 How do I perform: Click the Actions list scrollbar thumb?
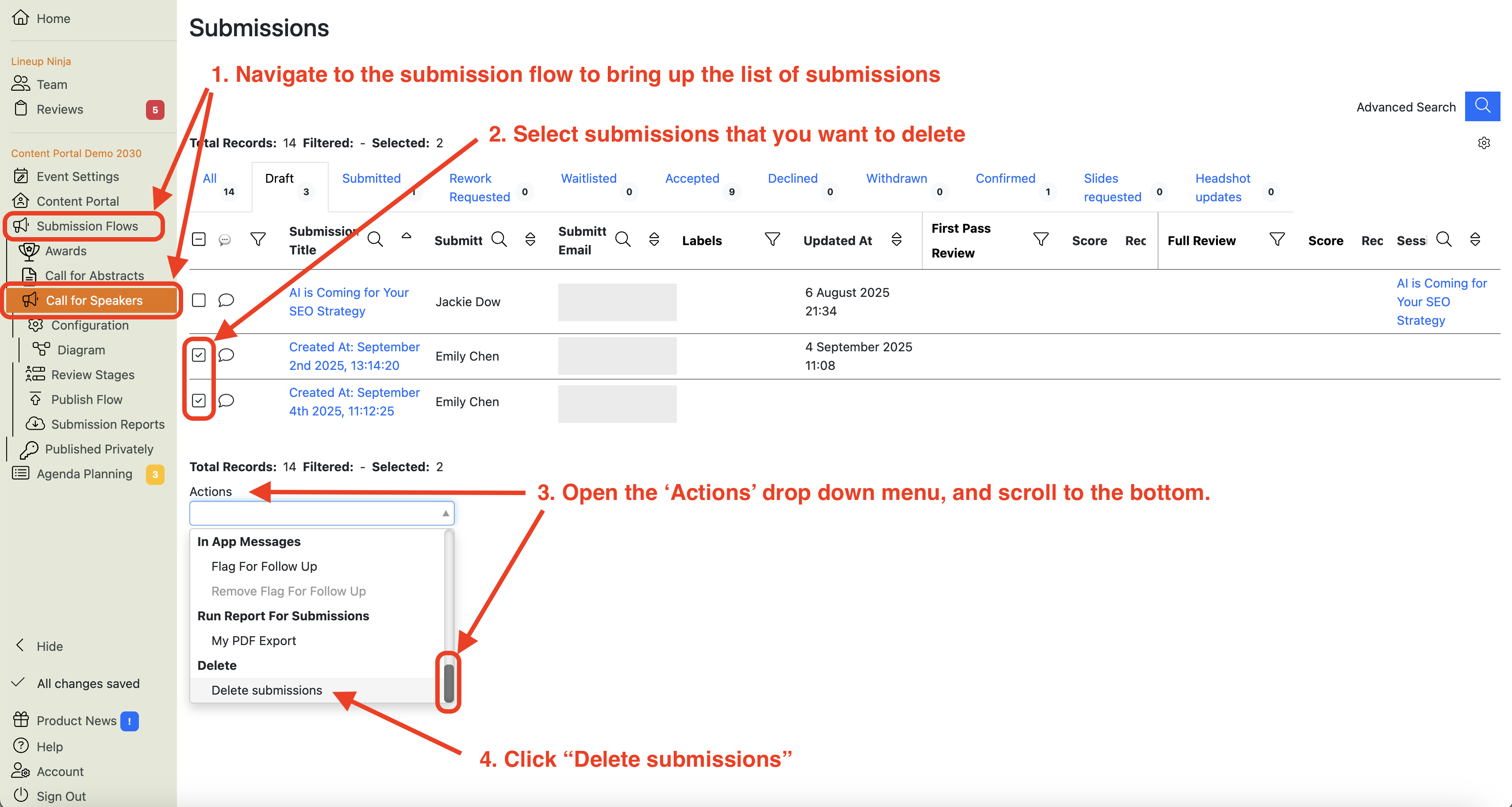click(449, 683)
